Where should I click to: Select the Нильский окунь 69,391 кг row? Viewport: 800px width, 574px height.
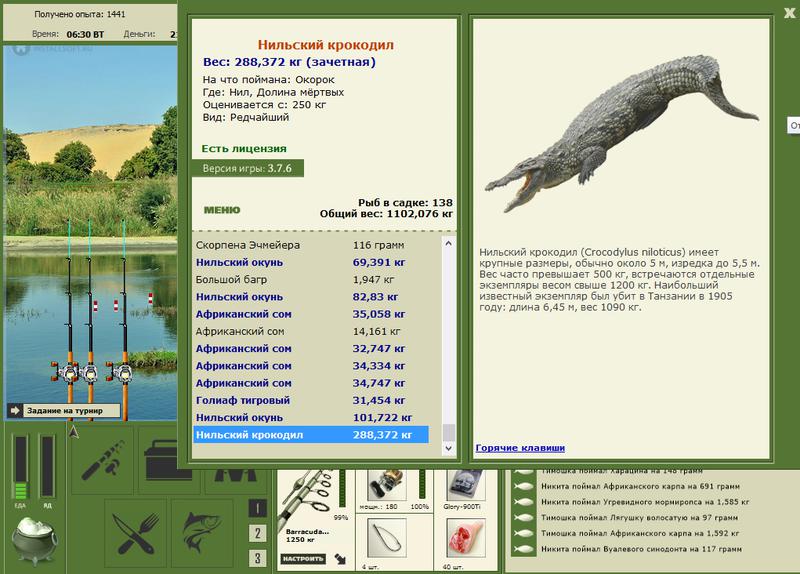tap(311, 262)
